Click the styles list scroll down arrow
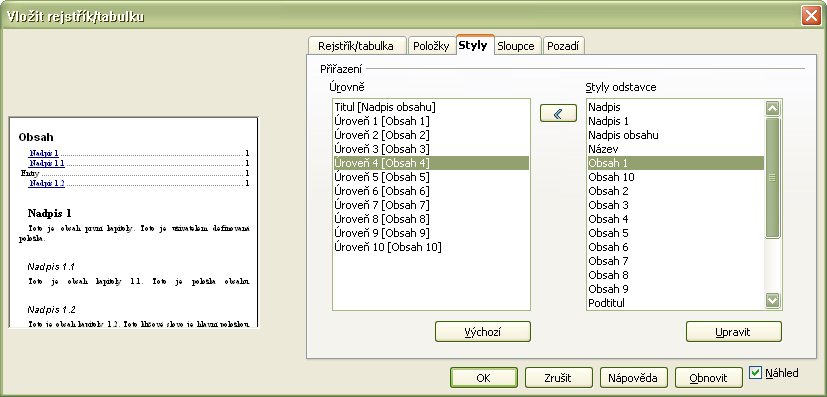This screenshot has height=397, width=827. point(772,301)
